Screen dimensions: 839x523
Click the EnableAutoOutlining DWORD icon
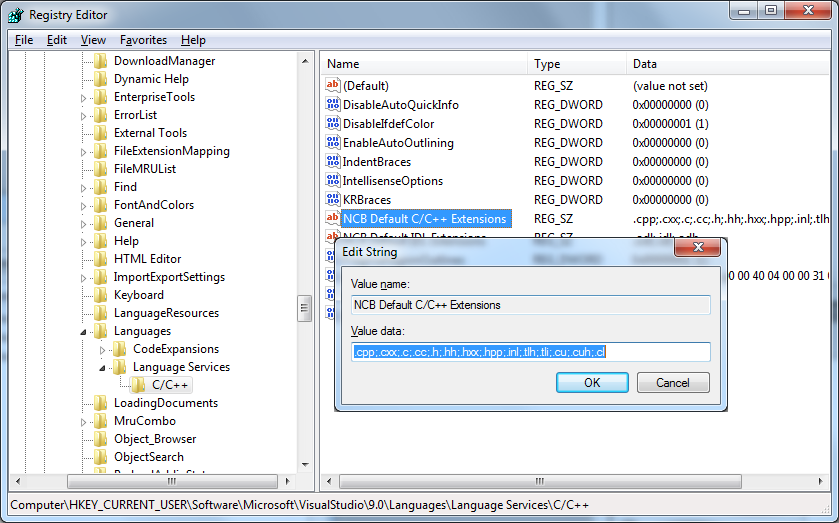click(332, 142)
